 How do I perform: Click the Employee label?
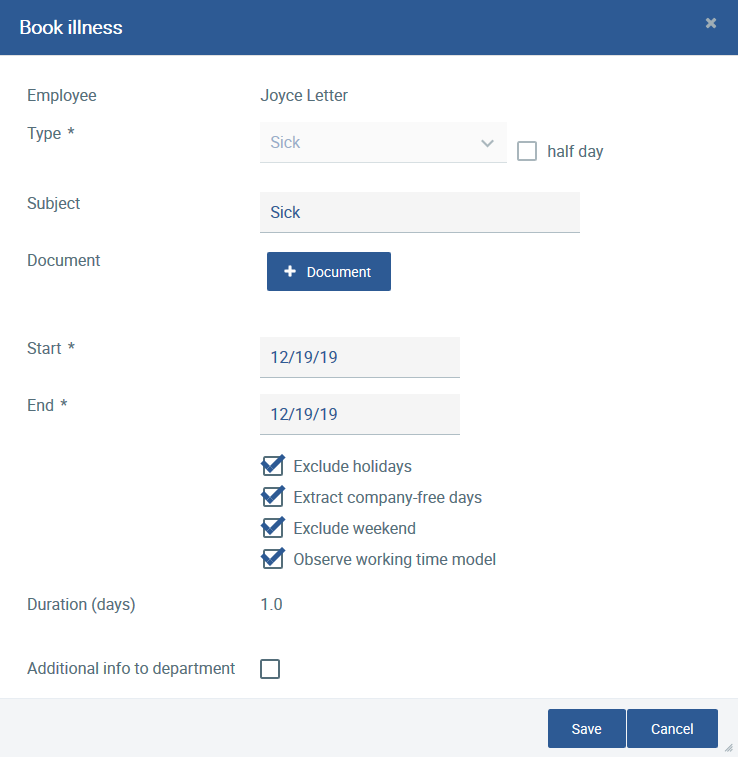coord(62,96)
